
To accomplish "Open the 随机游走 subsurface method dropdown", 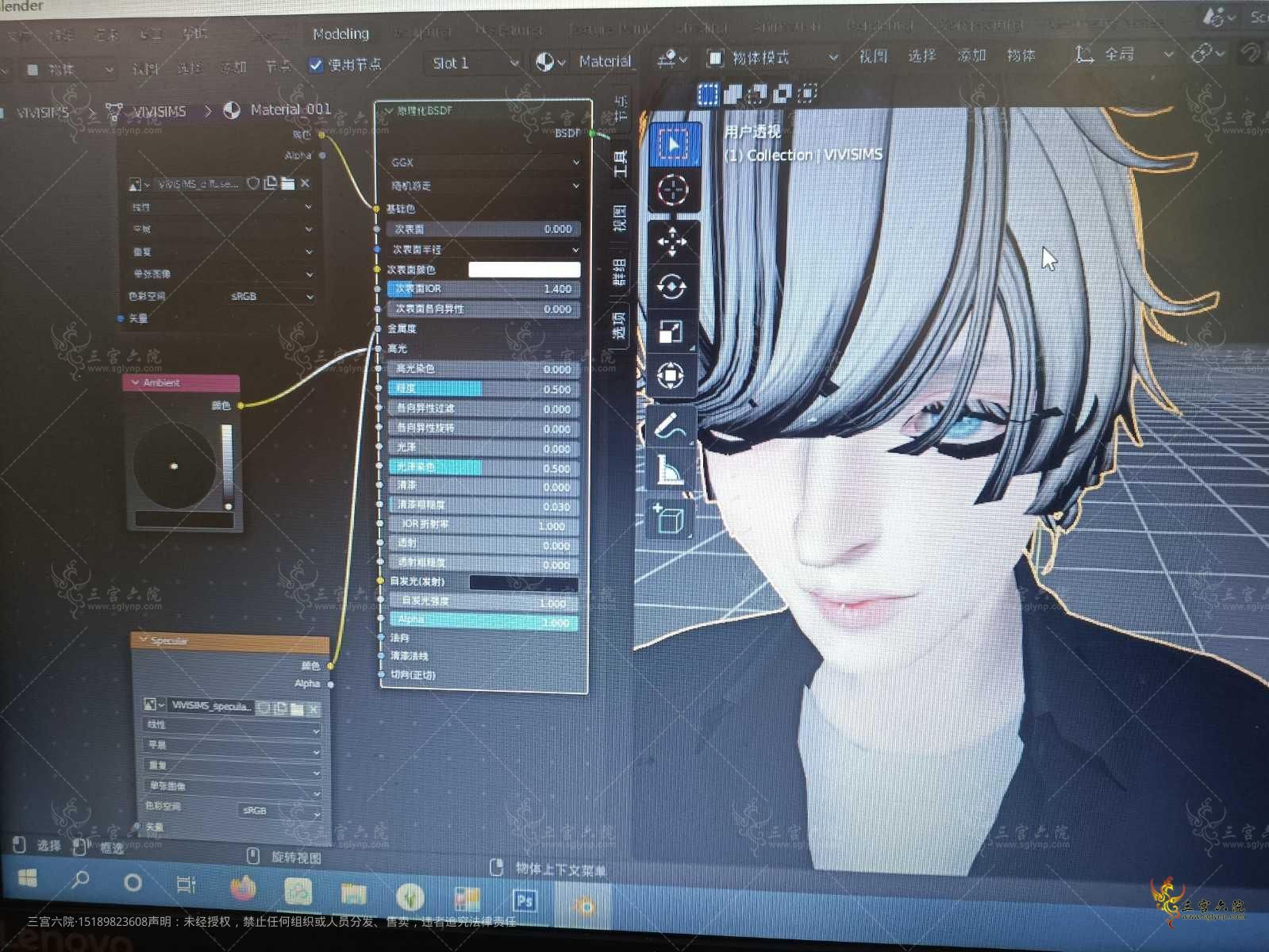I will click(484, 186).
